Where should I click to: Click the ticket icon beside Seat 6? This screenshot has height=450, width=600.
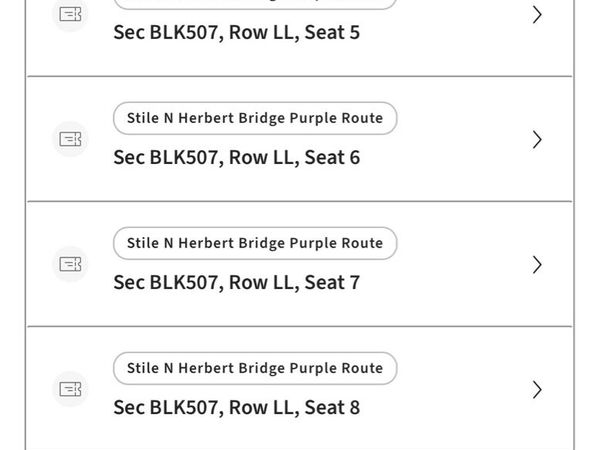click(x=70, y=139)
